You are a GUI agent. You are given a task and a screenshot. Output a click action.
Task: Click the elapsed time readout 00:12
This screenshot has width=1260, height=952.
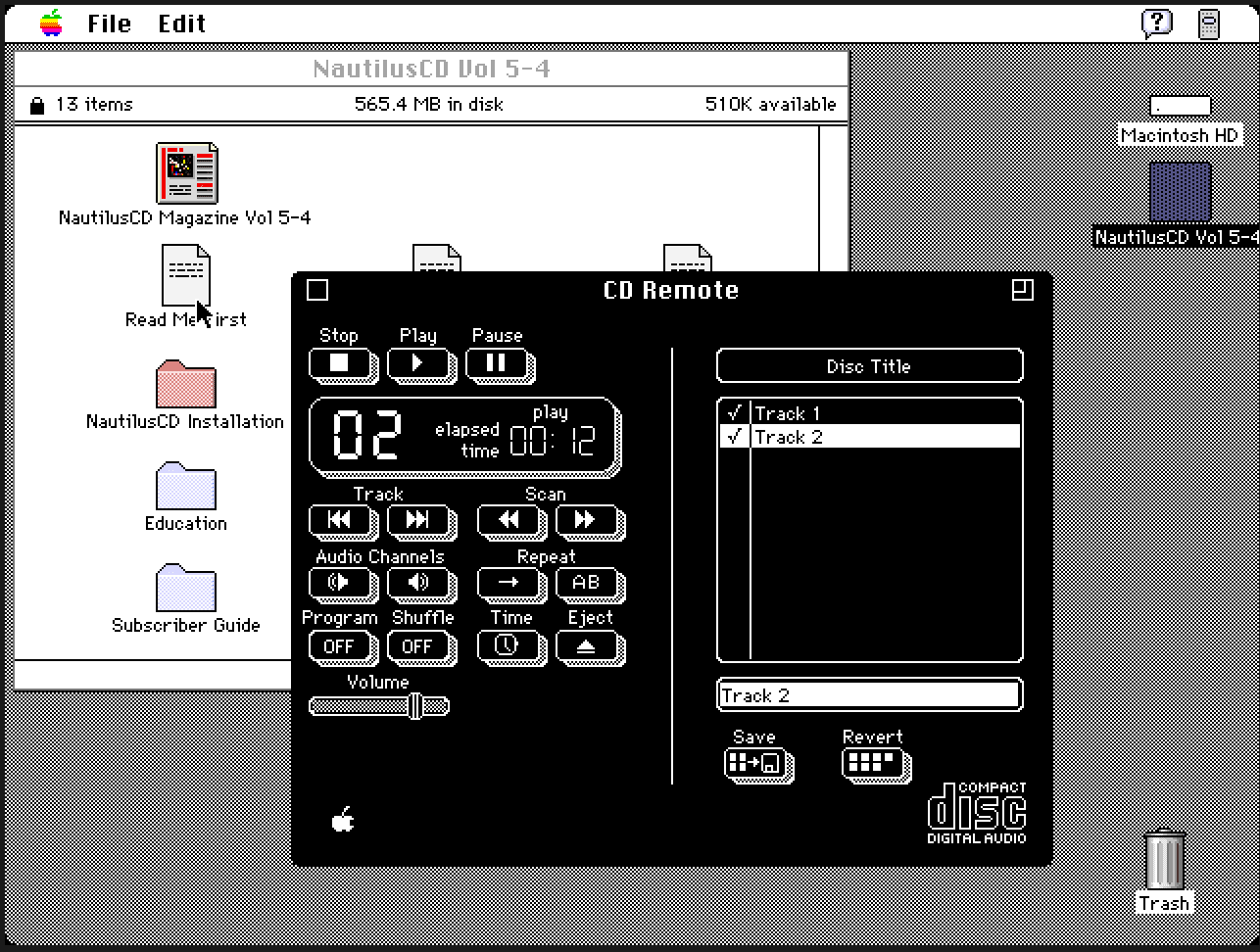553,442
